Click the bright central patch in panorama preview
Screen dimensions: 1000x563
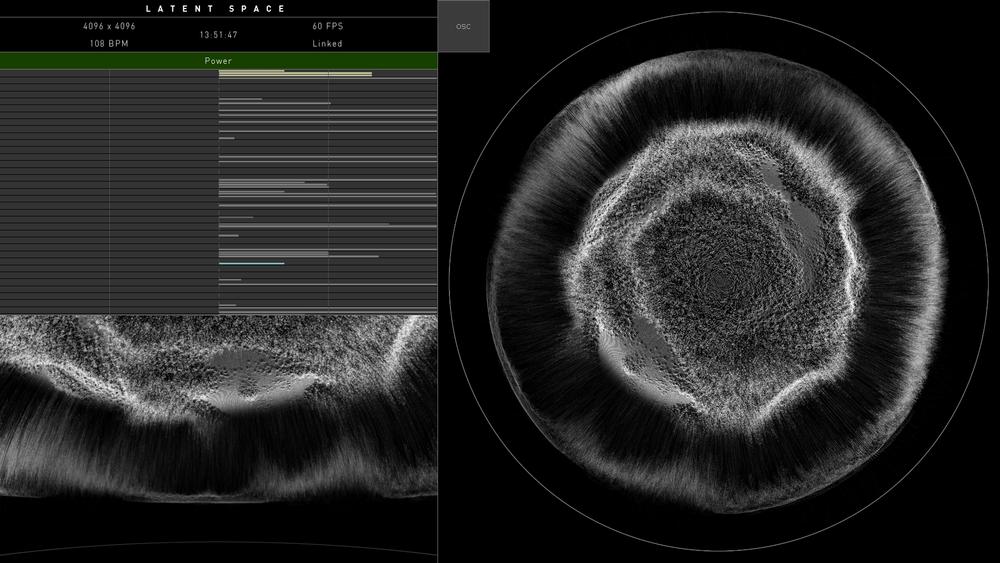[x=255, y=387]
